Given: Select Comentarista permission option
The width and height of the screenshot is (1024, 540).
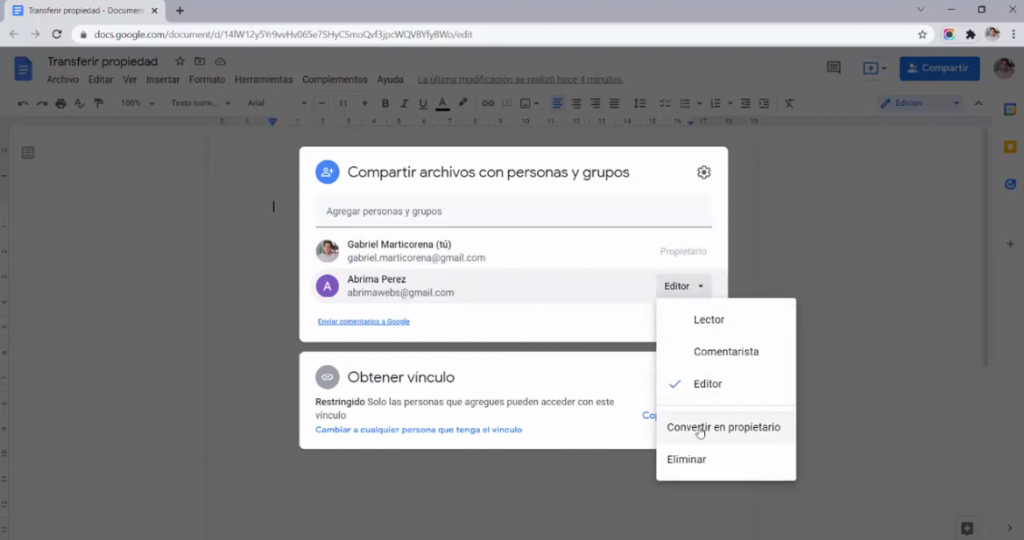Looking at the screenshot, I should [725, 352].
